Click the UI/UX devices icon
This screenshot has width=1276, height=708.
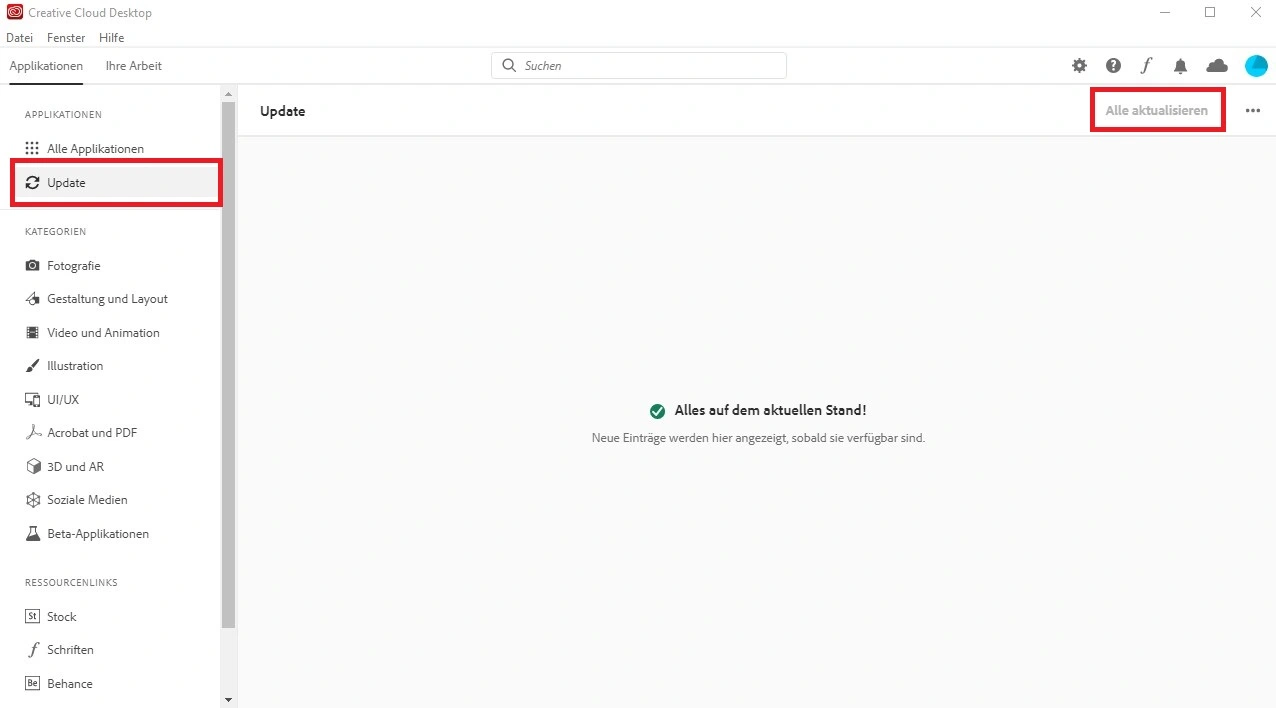(32, 400)
